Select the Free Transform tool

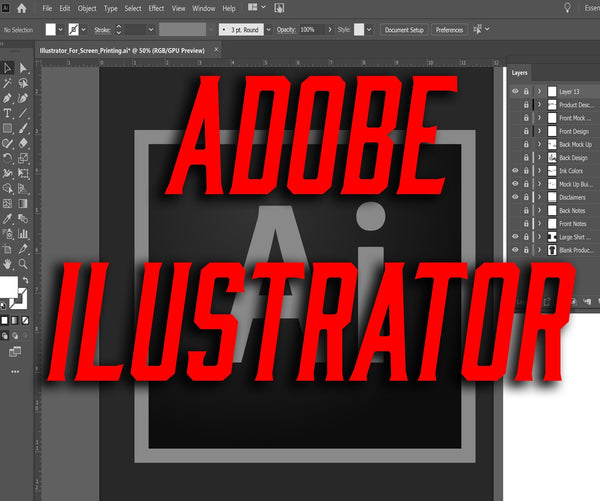23,173
